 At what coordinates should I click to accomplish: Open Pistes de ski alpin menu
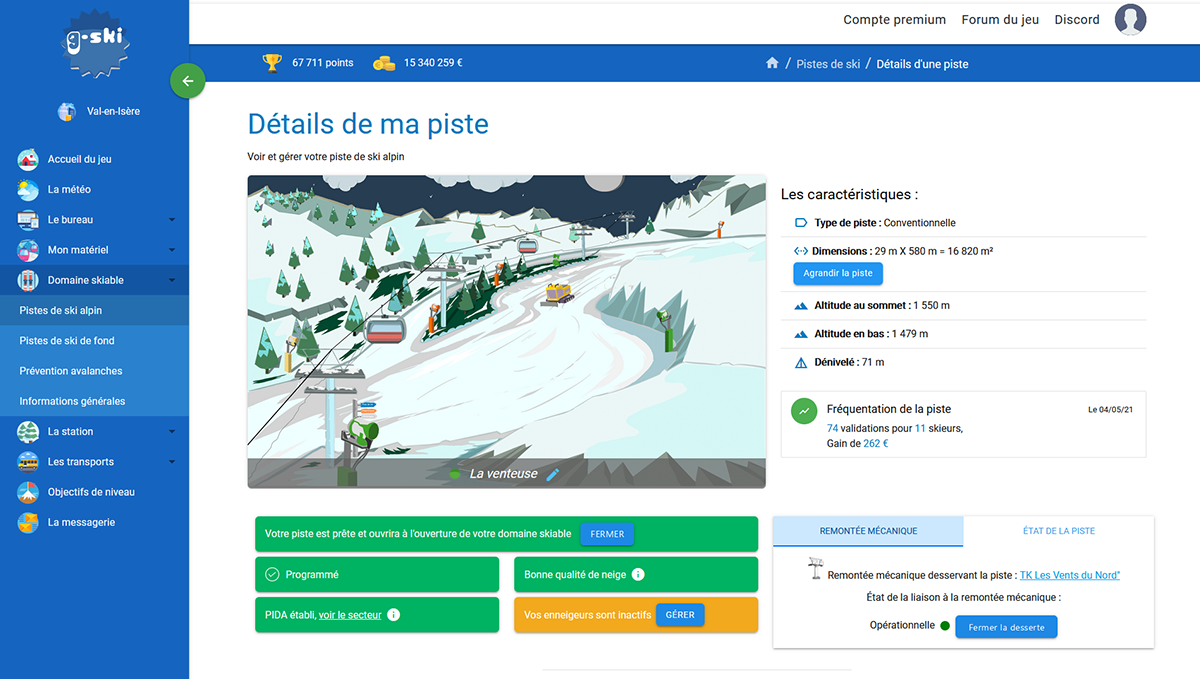point(94,311)
